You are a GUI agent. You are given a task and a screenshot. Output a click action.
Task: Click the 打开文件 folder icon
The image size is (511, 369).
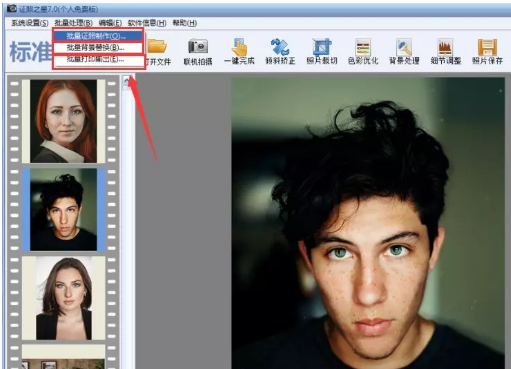coord(157,47)
